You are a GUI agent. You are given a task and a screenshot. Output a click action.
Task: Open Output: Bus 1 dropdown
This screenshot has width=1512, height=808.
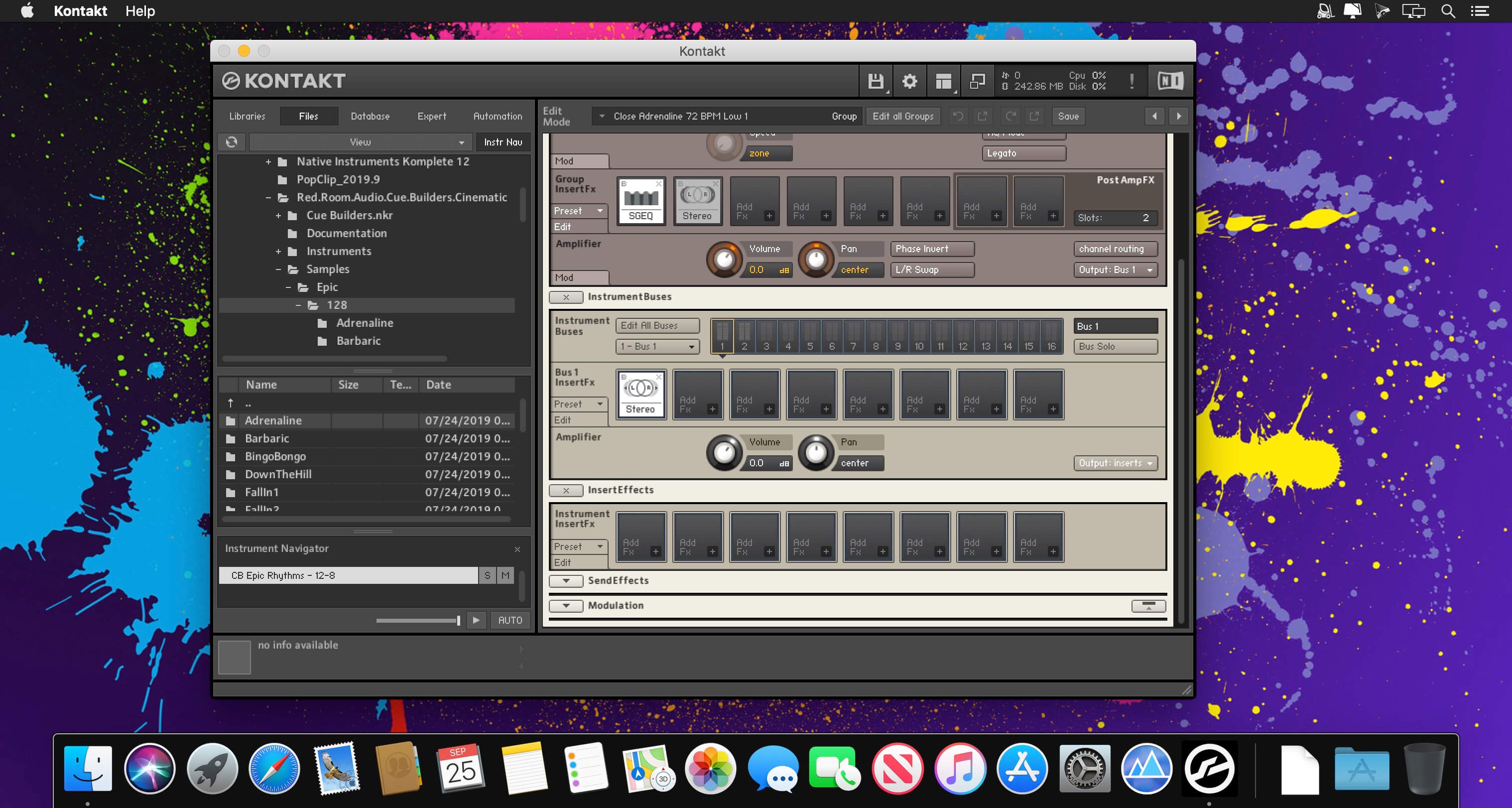(x=1116, y=270)
